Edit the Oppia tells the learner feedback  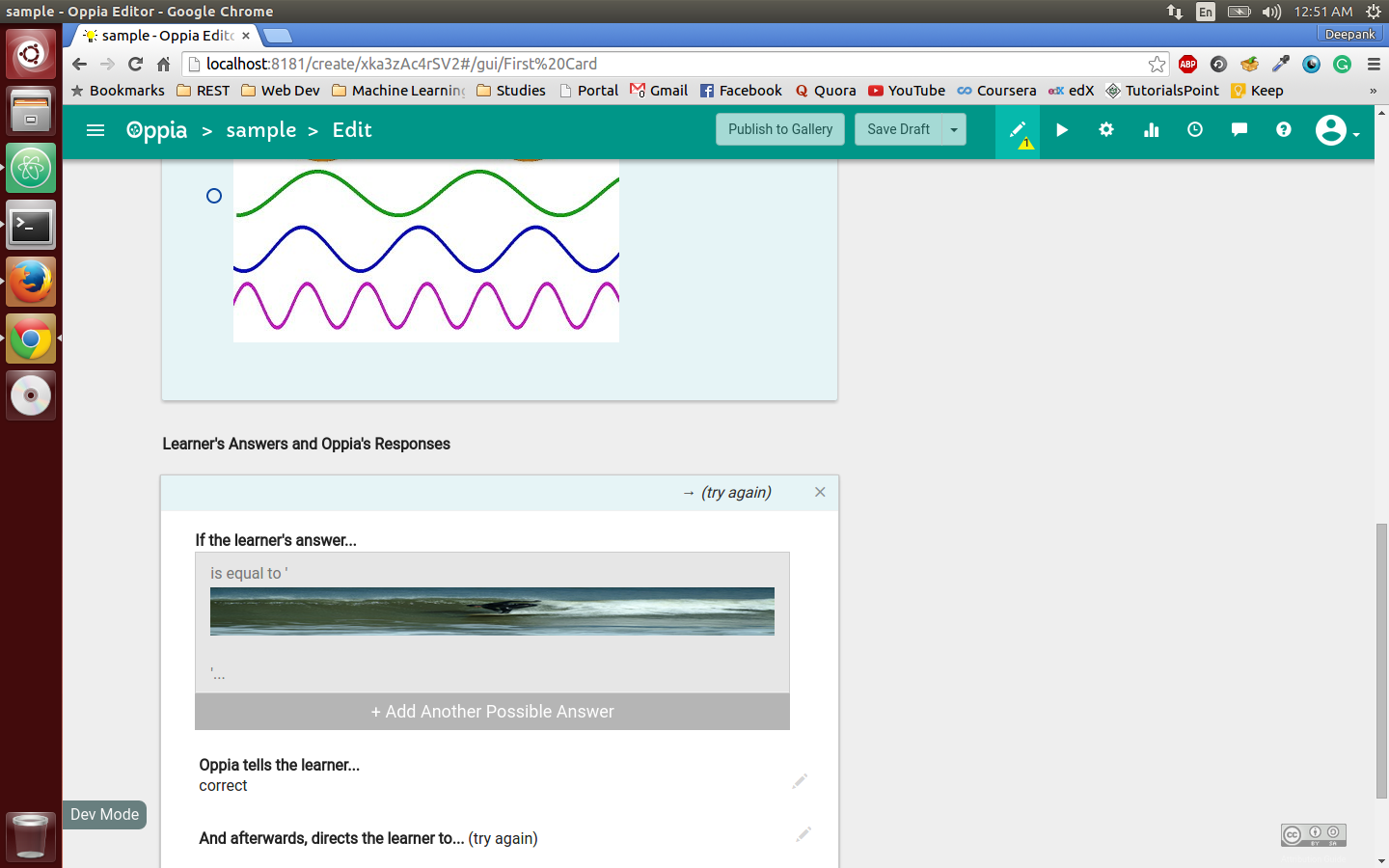[800, 780]
